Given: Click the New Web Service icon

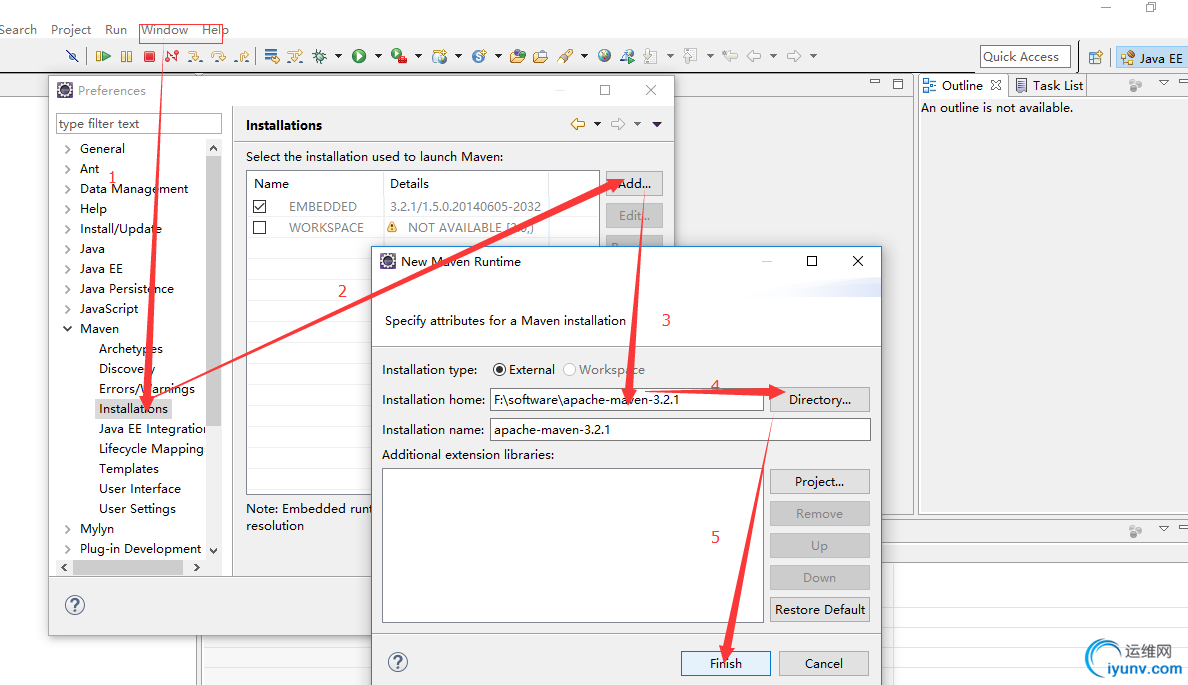Looking at the screenshot, I should (479, 56).
